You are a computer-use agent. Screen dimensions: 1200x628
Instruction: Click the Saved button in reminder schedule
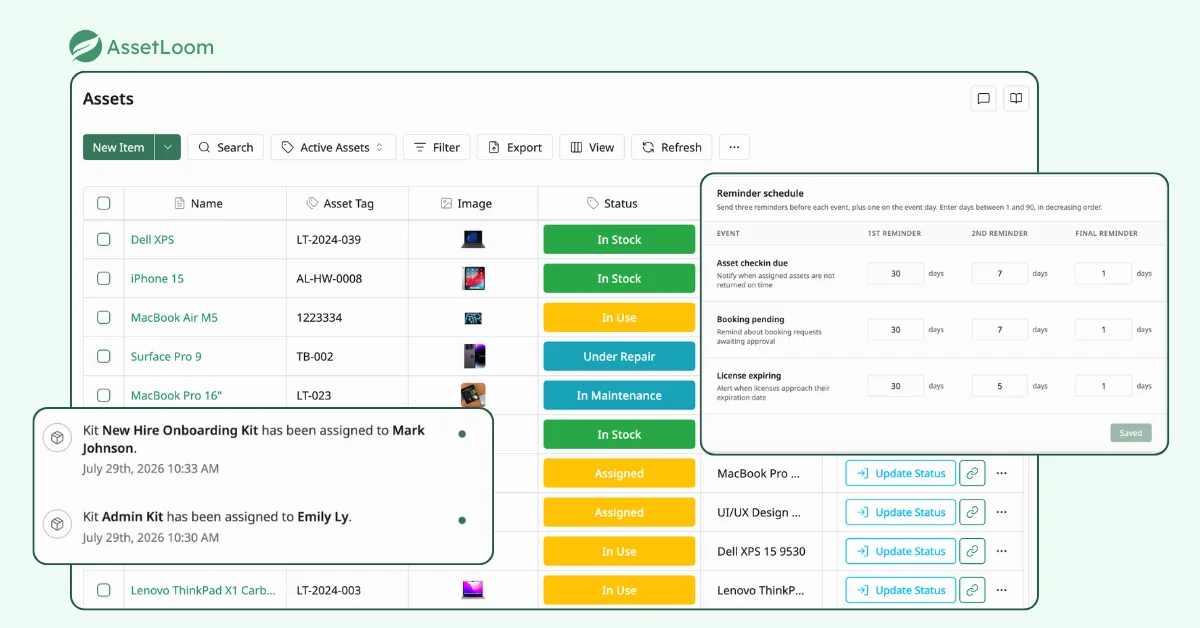[x=1131, y=433]
